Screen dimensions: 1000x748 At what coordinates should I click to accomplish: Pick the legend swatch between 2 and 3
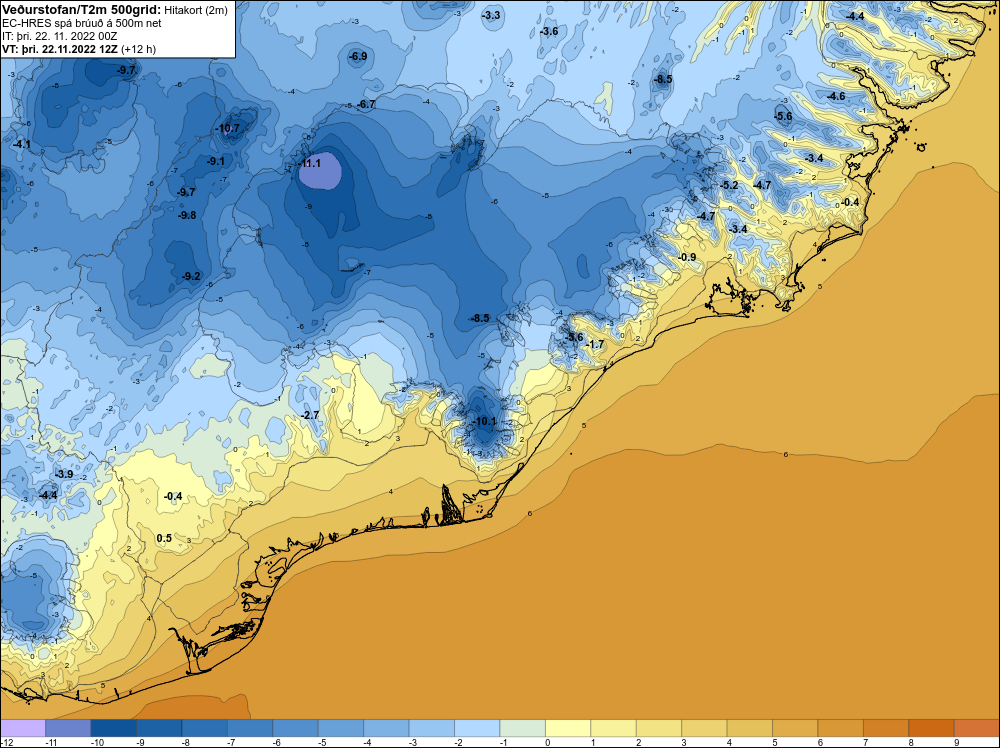point(659,728)
